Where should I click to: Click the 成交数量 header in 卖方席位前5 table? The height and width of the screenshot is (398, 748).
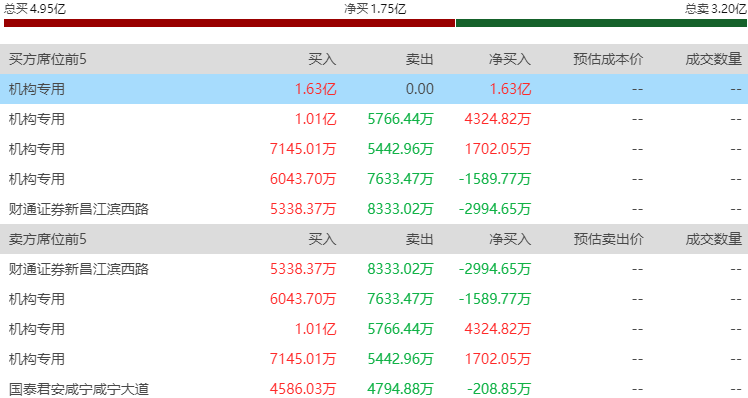(714, 239)
